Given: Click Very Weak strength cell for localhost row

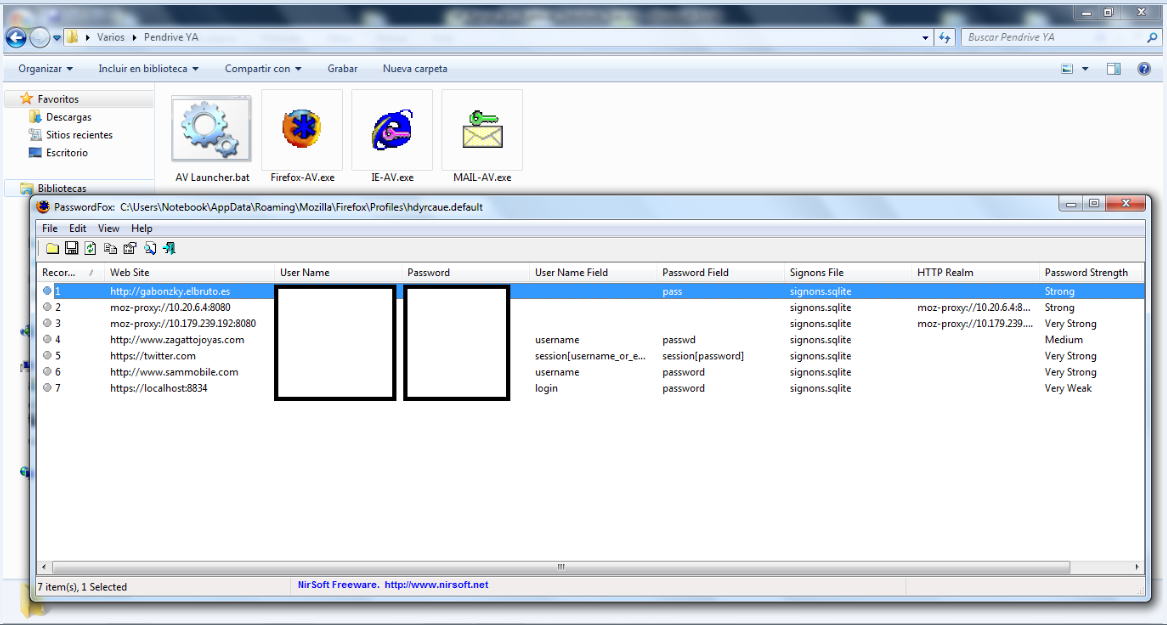Looking at the screenshot, I should 1068,388.
